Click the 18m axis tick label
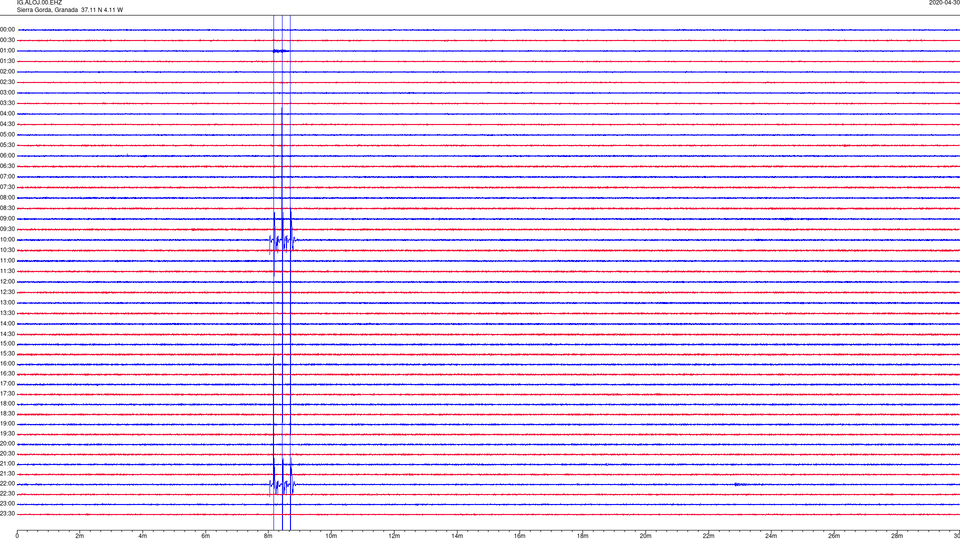This screenshot has width=960, height=540. point(583,536)
